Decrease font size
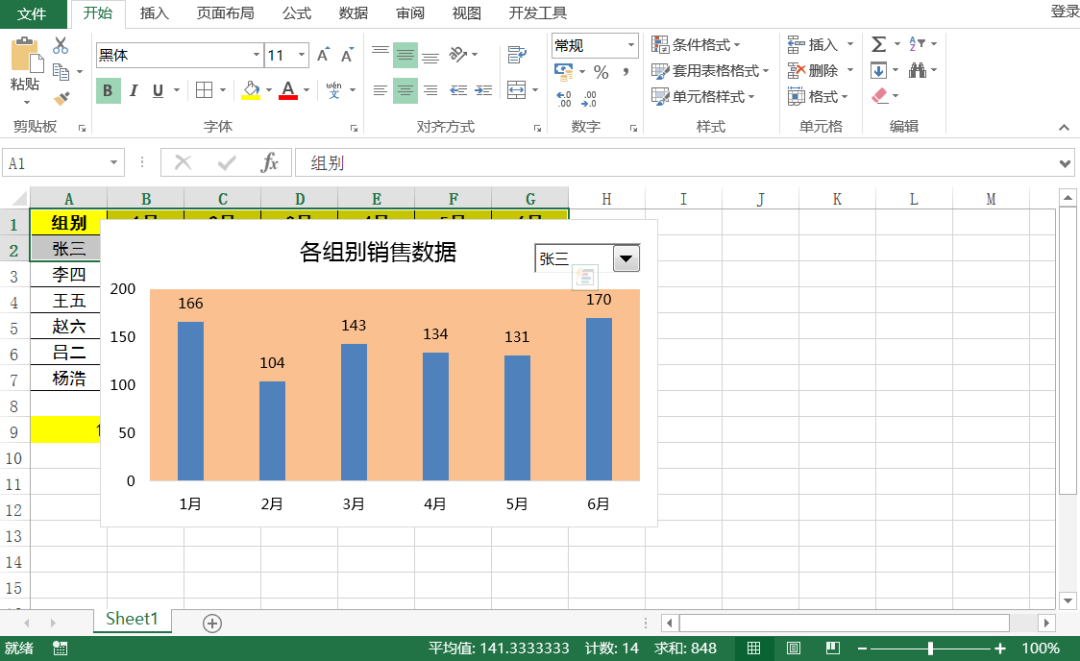Viewport: 1080px width, 661px height. pos(346,55)
